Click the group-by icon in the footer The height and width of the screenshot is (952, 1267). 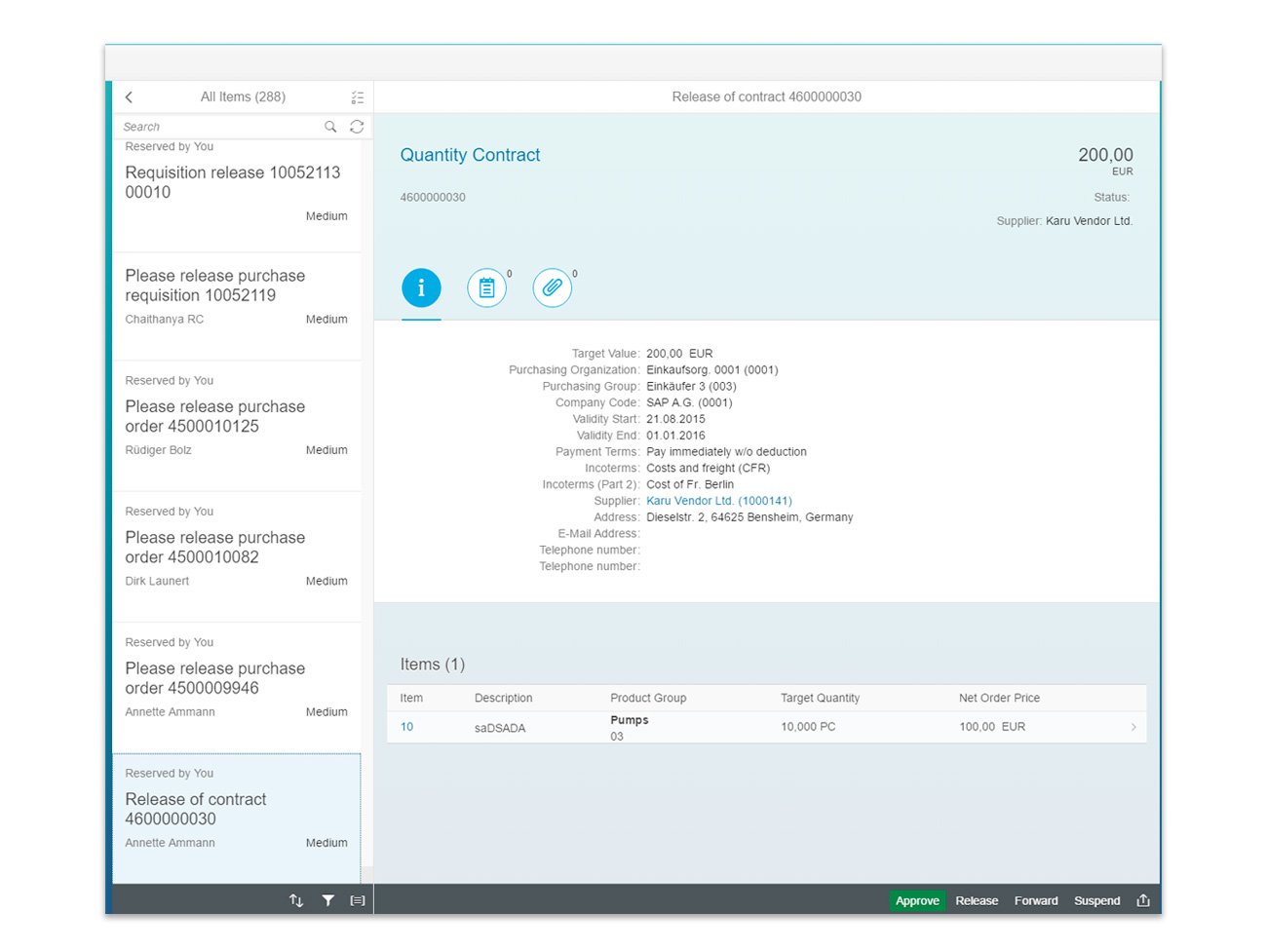pos(358,900)
